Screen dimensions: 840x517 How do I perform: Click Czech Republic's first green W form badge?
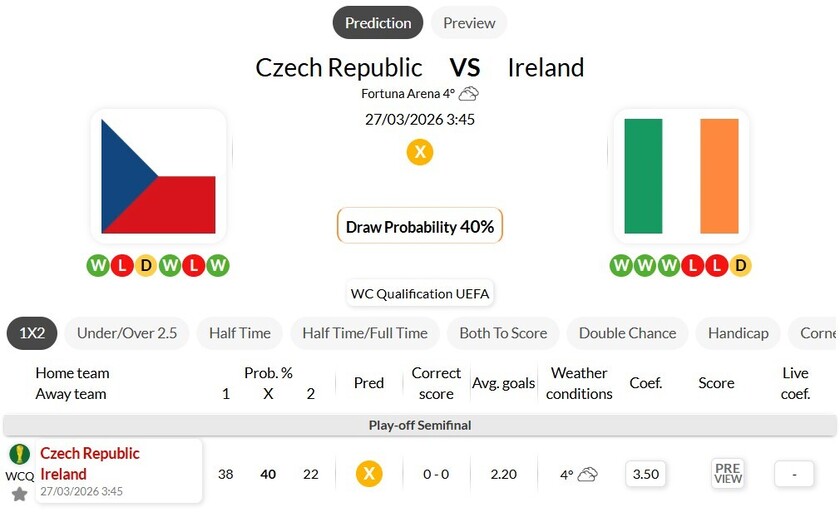98,265
